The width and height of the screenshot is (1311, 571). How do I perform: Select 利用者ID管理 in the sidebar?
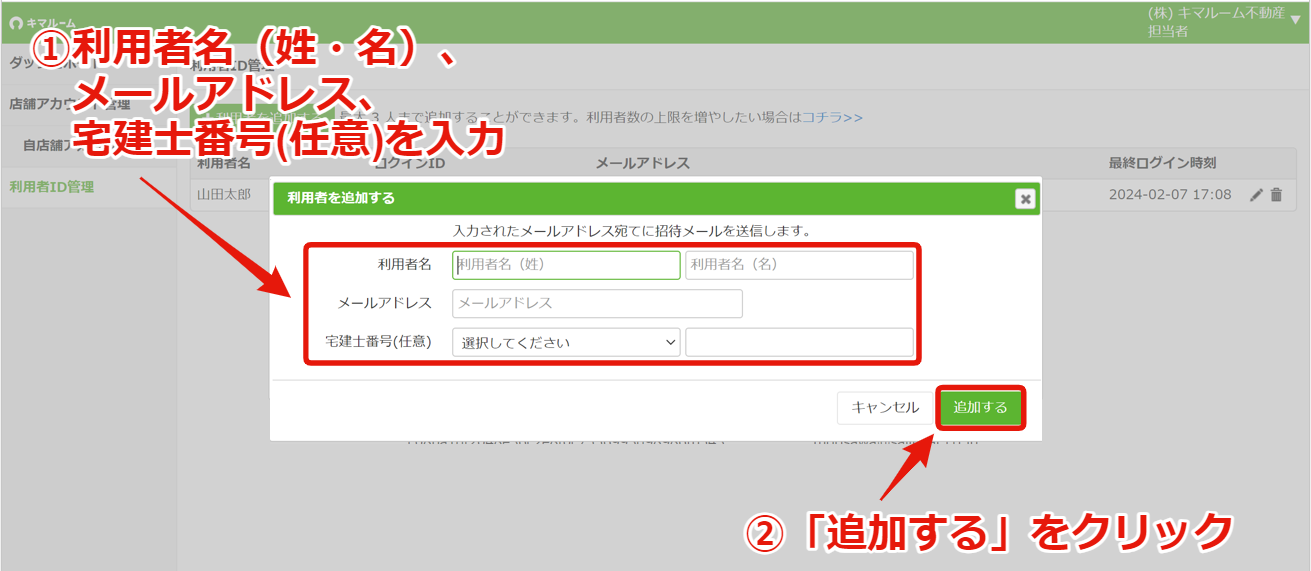[52, 186]
